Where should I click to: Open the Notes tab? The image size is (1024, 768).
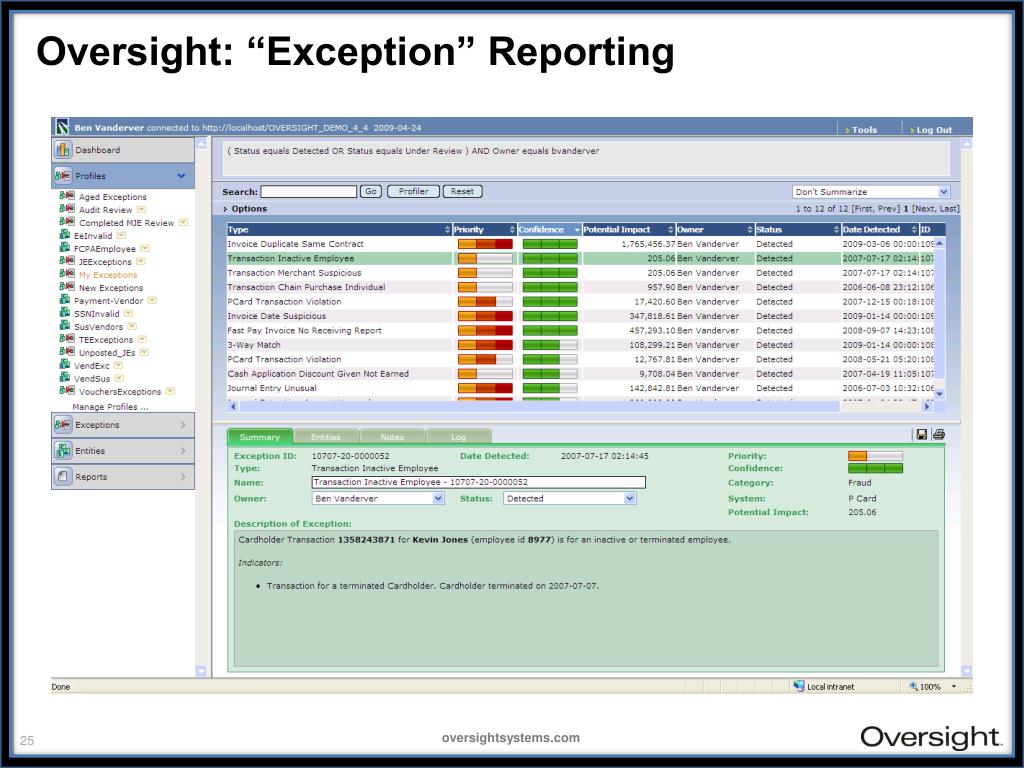pyautogui.click(x=392, y=437)
